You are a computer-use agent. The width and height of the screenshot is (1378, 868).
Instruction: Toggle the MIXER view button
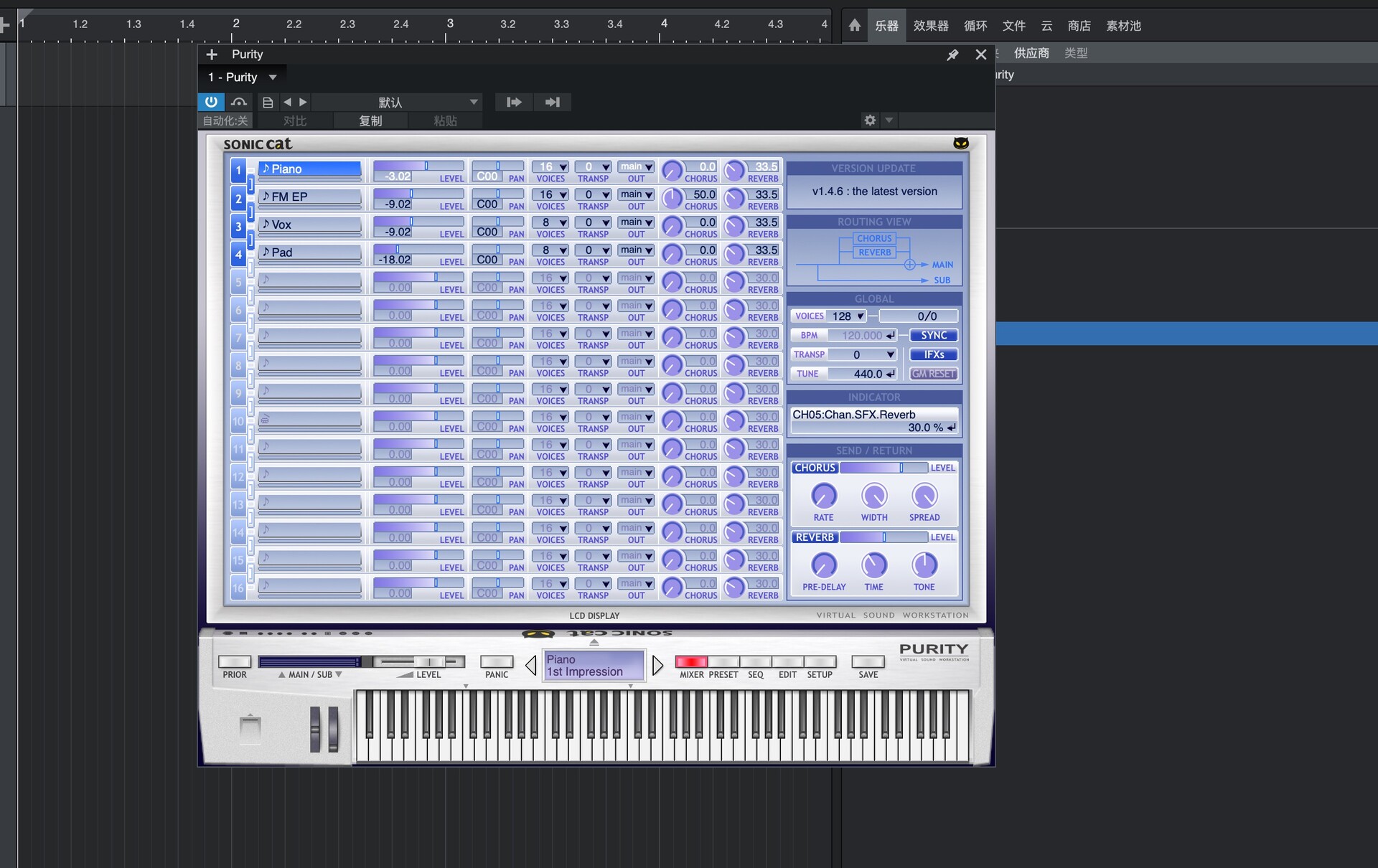click(691, 661)
